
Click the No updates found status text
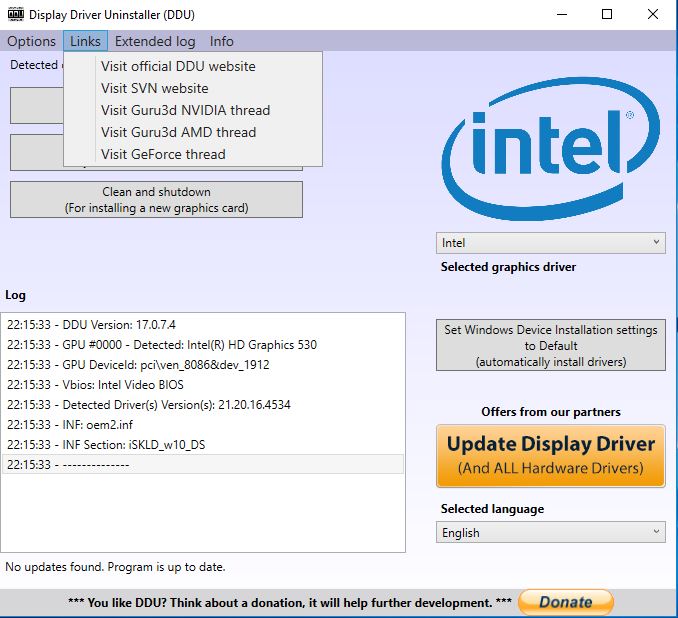click(x=115, y=567)
